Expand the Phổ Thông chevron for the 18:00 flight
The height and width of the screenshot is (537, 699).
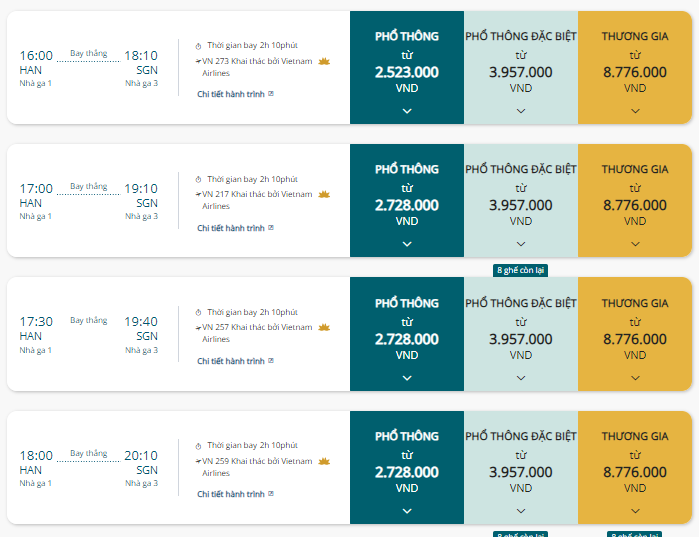407,510
